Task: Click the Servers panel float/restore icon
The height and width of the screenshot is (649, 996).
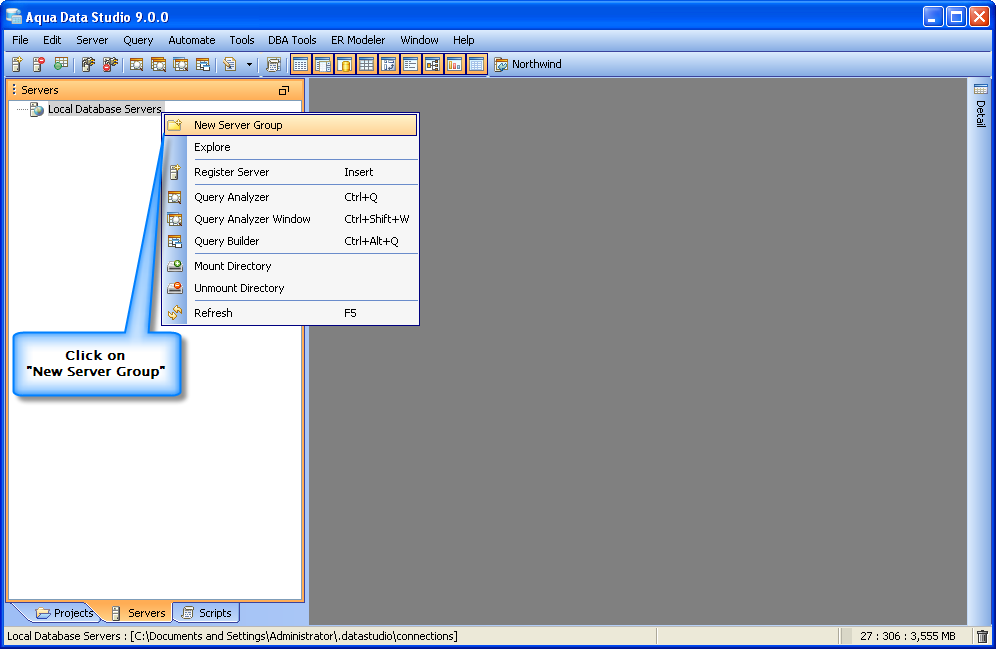Action: coord(284,90)
